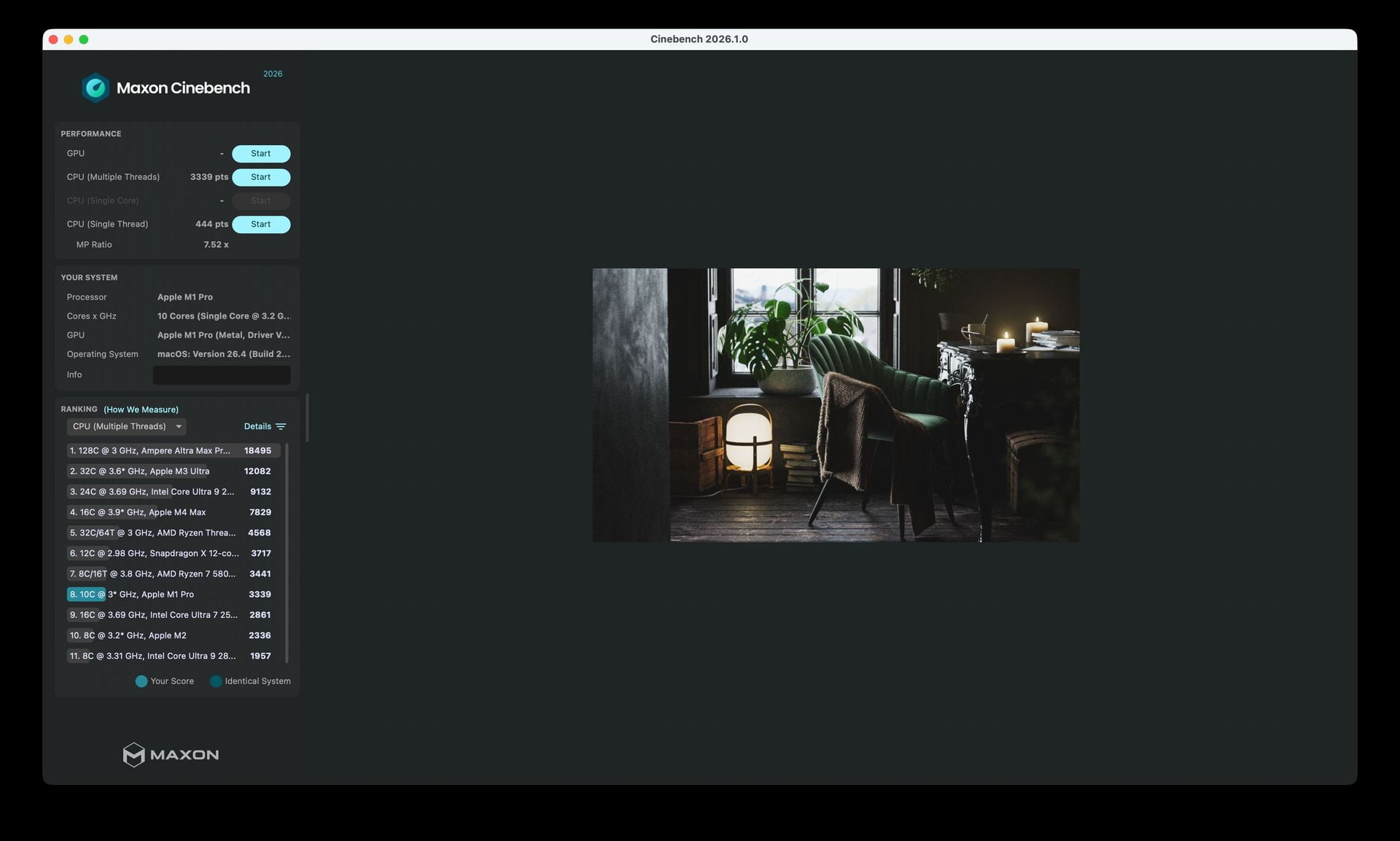Click the PERFORMANCE section heading
Screen dimensions: 1400x841
(x=91, y=134)
